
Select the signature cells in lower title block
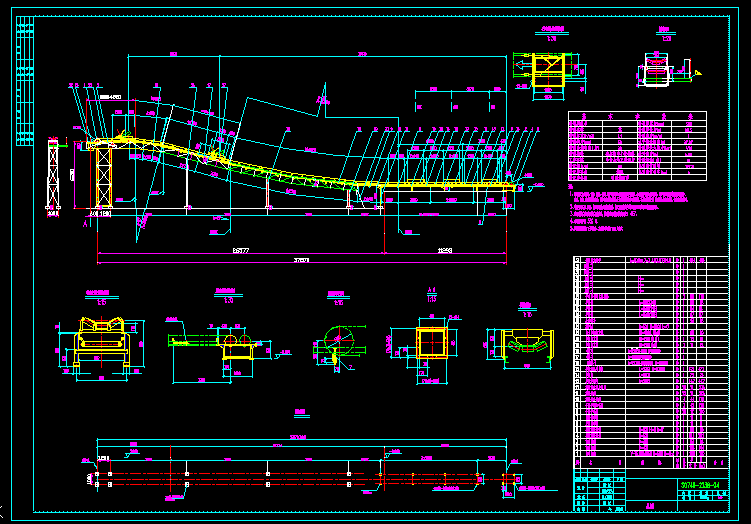tap(596, 494)
